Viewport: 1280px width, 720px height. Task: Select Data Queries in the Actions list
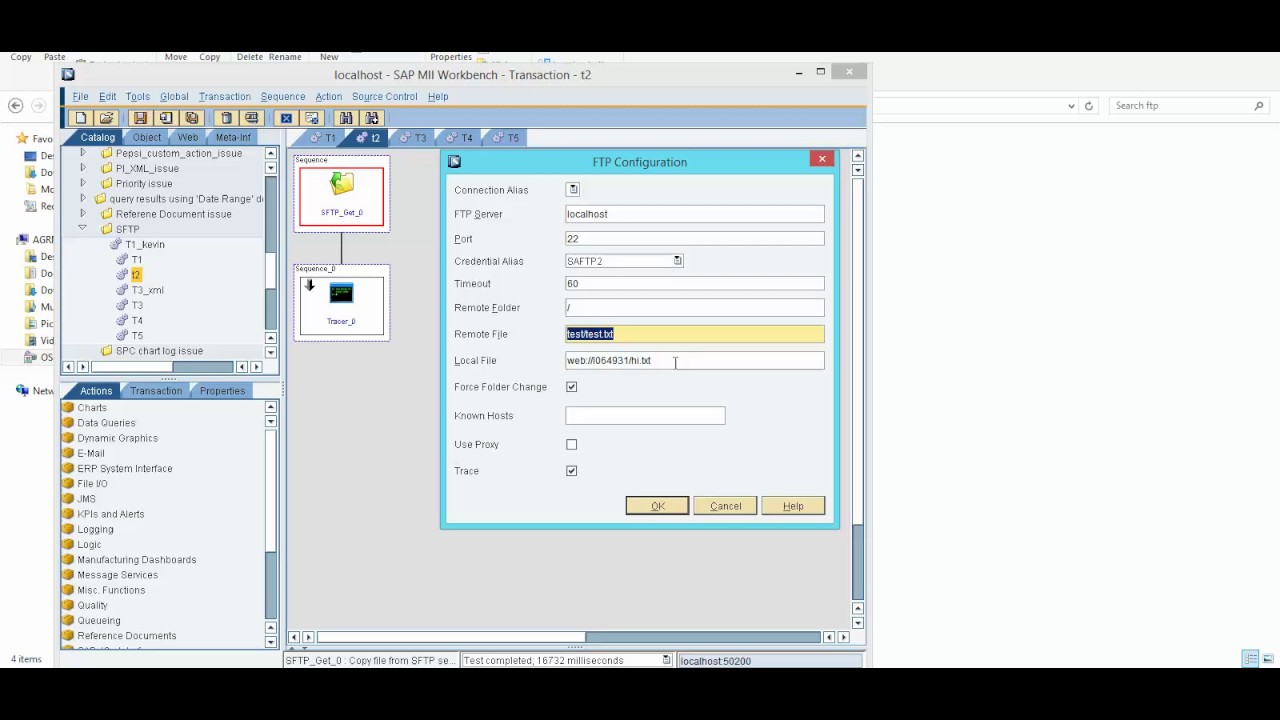pos(106,423)
